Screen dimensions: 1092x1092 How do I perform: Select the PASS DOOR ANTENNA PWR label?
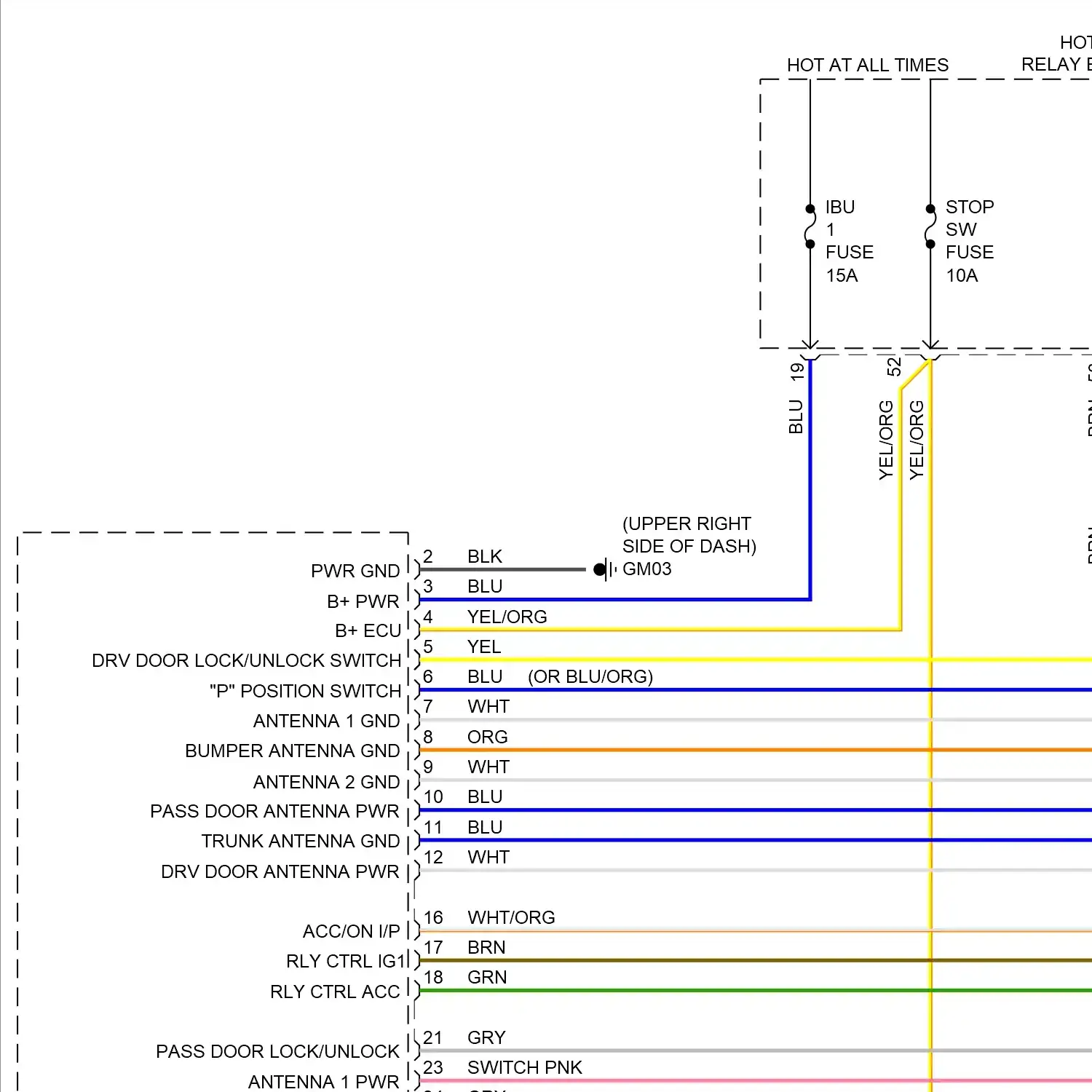[274, 811]
